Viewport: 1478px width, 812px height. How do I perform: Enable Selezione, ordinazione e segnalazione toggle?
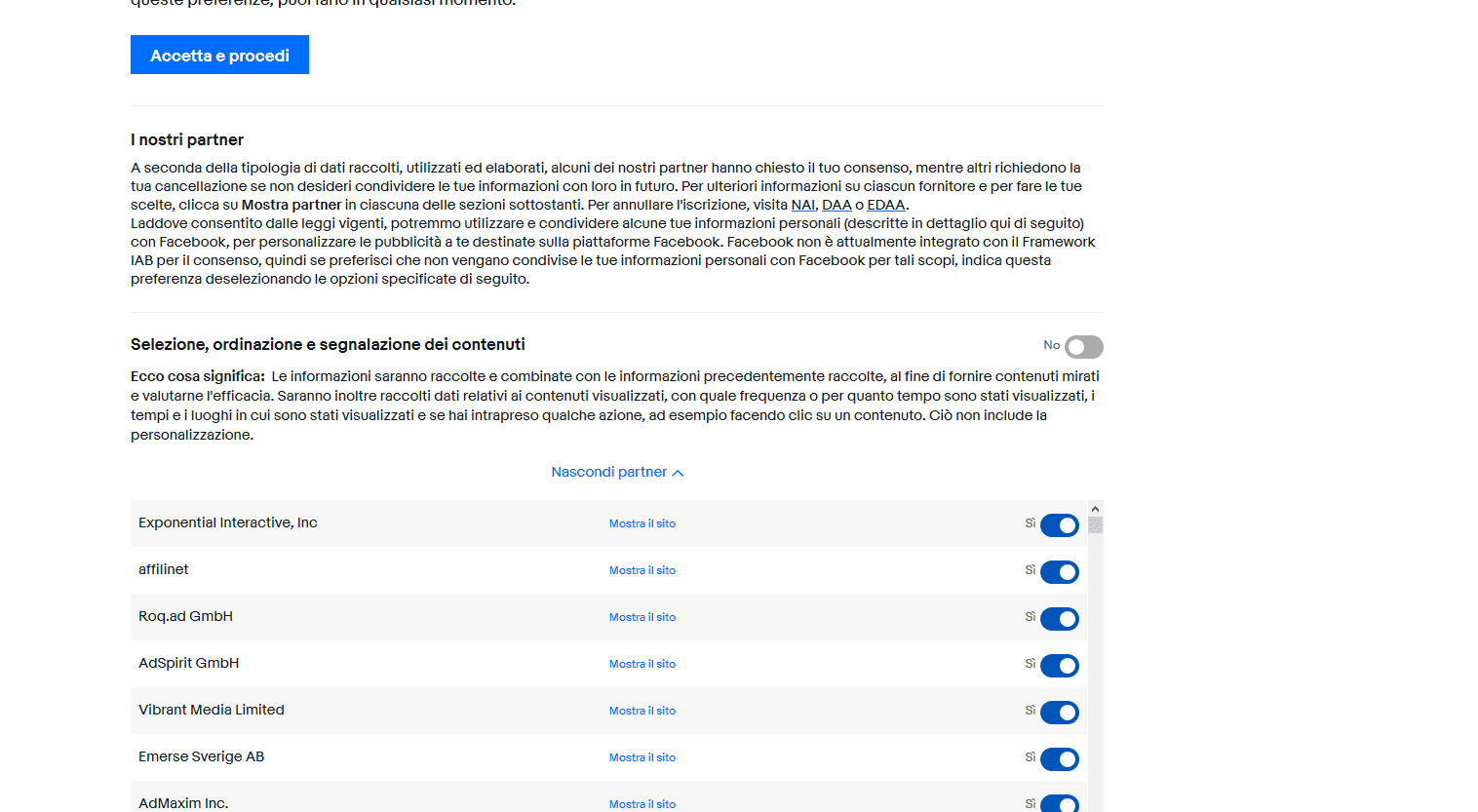coord(1083,347)
